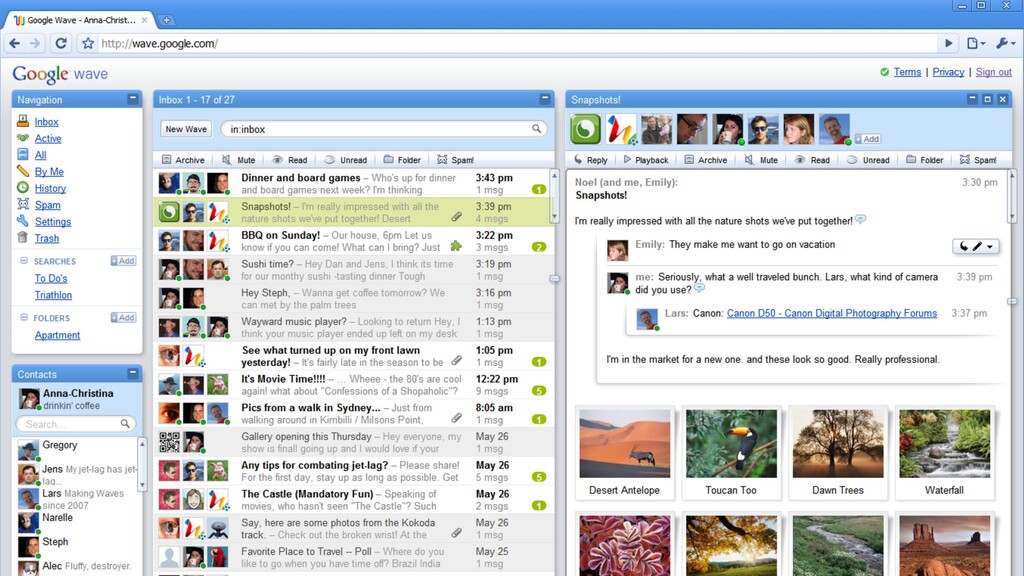Mute the Snapshots wave
The image size is (1024, 576).
761,160
